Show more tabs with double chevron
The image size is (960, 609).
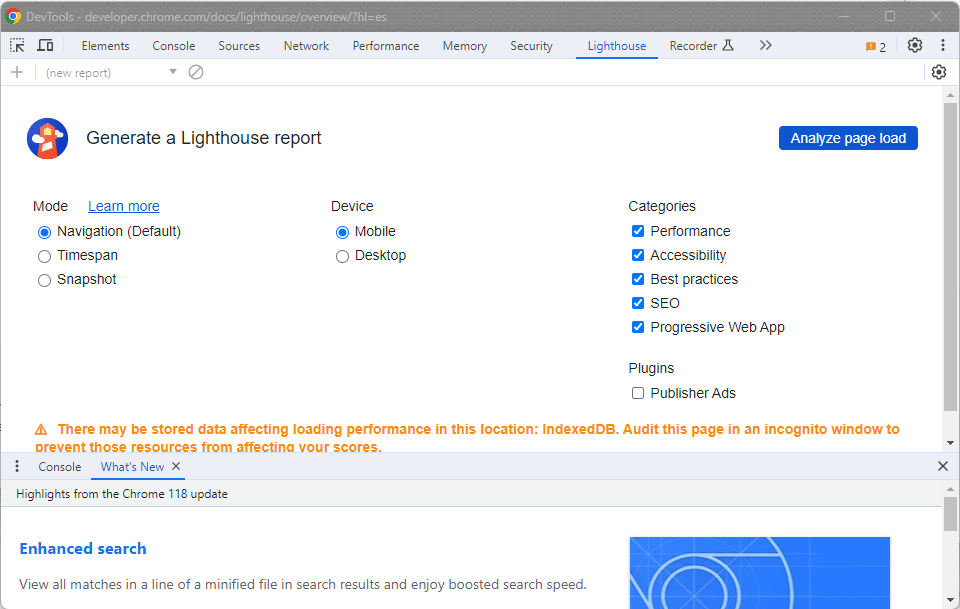765,46
